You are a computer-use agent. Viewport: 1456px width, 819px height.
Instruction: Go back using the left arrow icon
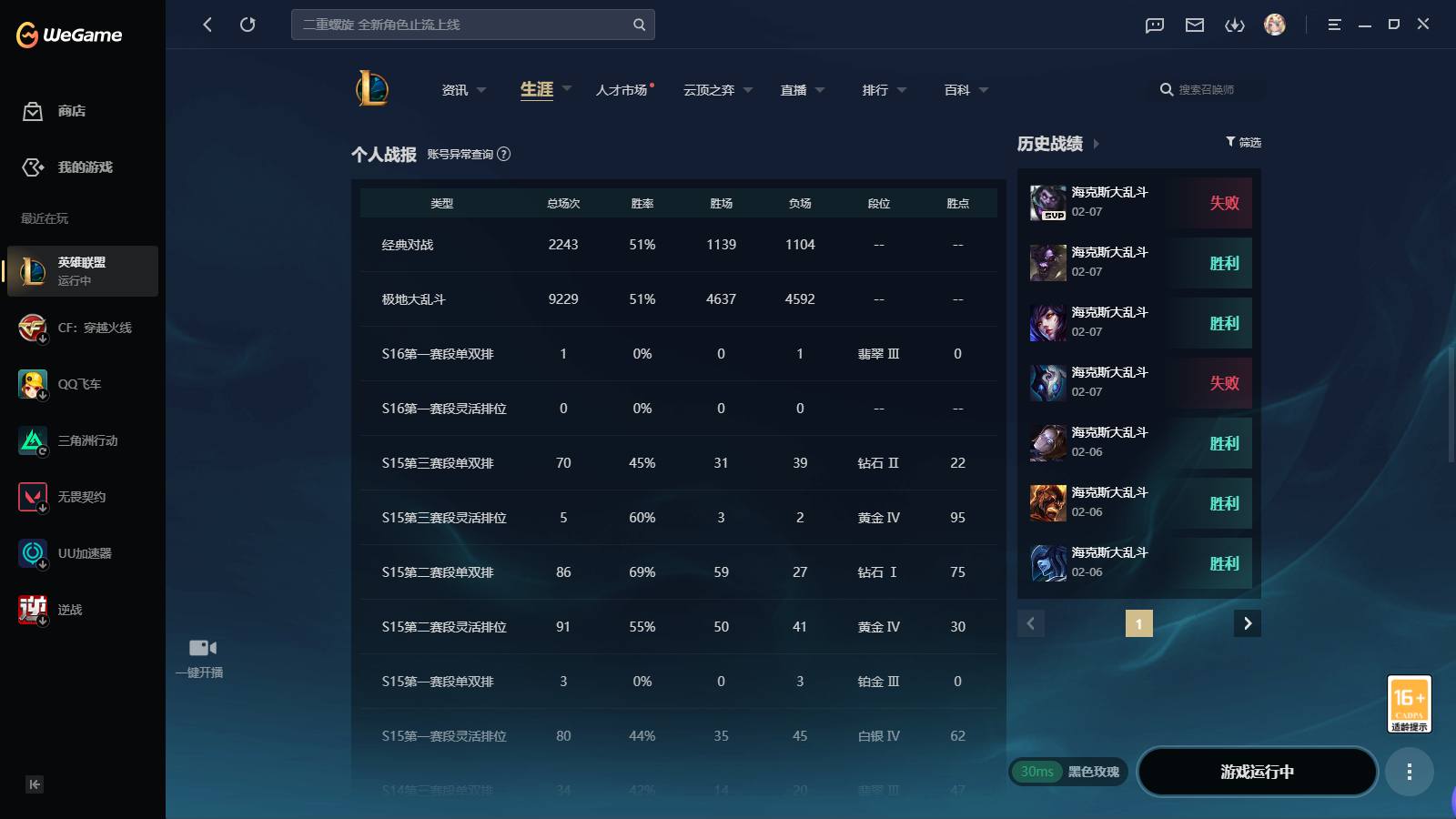207,25
